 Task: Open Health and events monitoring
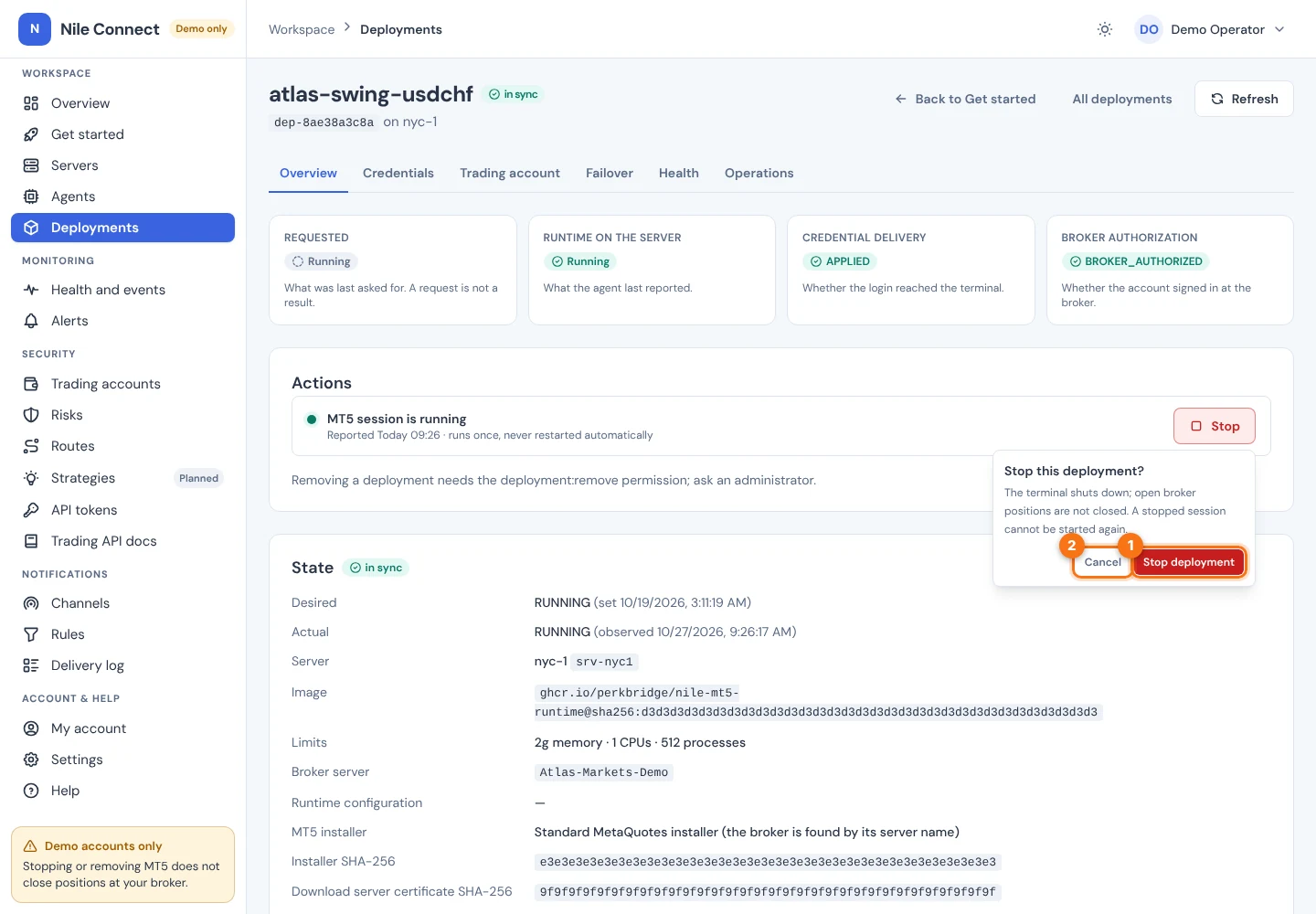tap(122, 290)
